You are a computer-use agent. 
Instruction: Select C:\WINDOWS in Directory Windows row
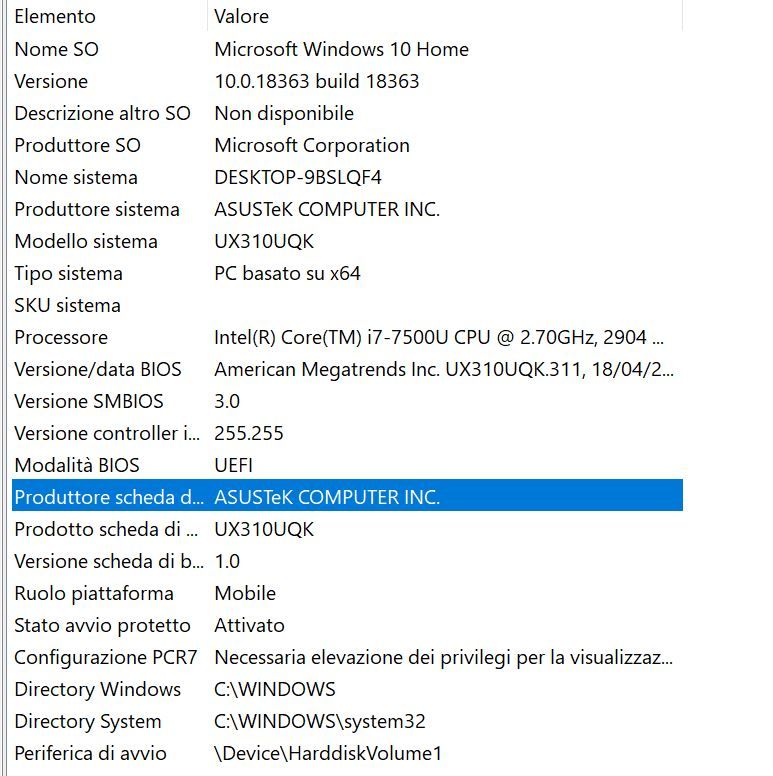[275, 689]
